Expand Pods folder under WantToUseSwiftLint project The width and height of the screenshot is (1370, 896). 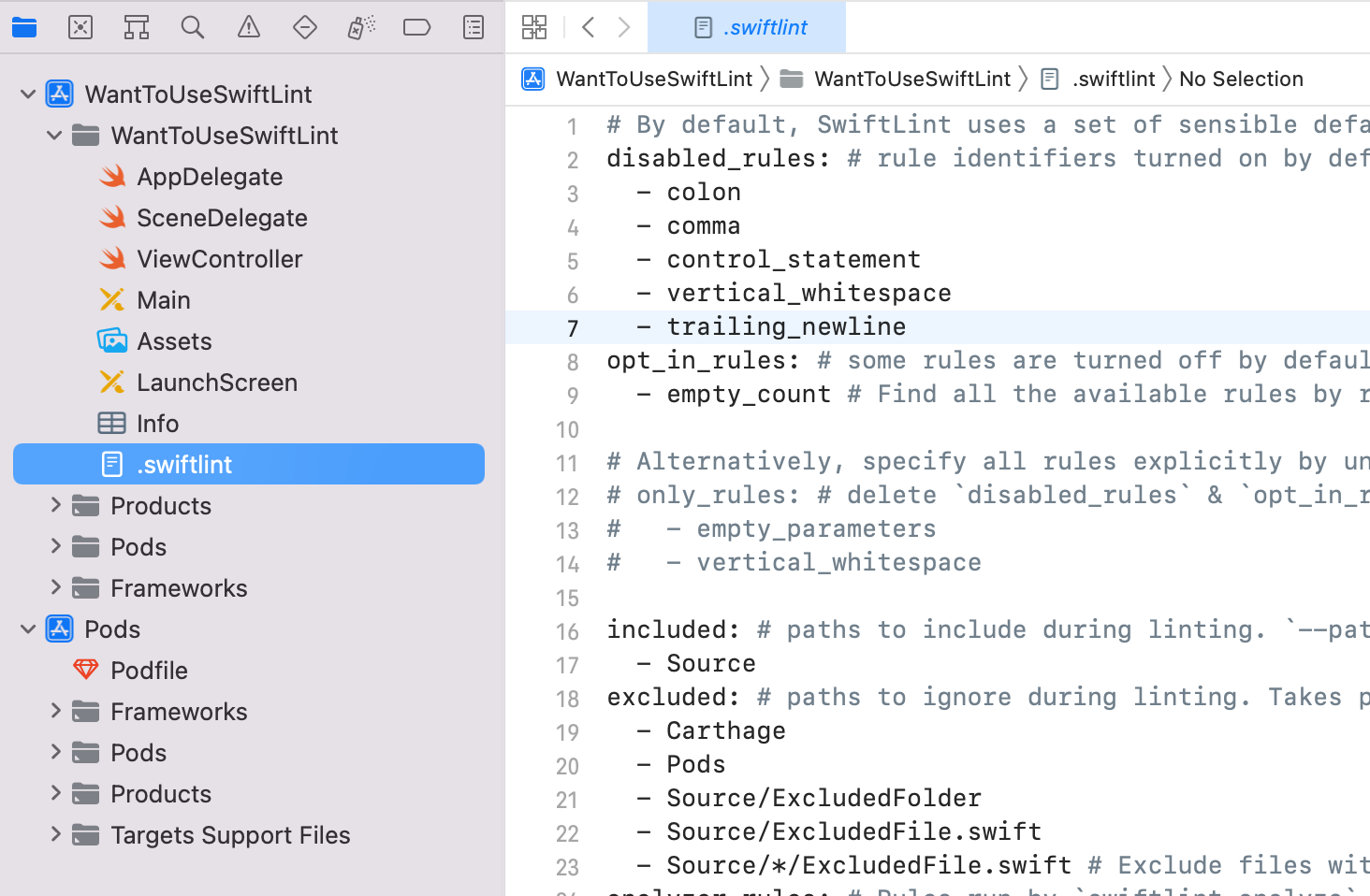pos(54,546)
